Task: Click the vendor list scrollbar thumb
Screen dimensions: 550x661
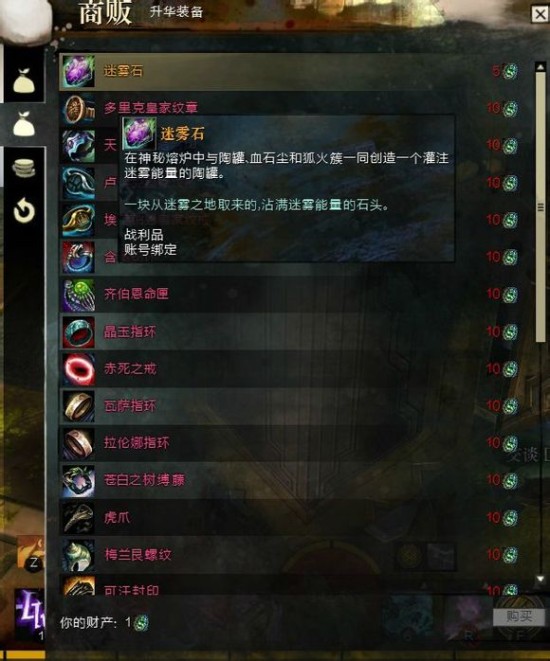Action: point(540,207)
